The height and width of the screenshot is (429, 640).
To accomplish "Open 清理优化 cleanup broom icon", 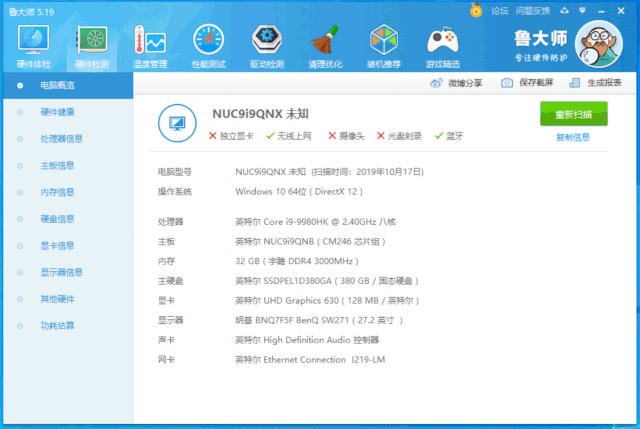I will [x=325, y=46].
